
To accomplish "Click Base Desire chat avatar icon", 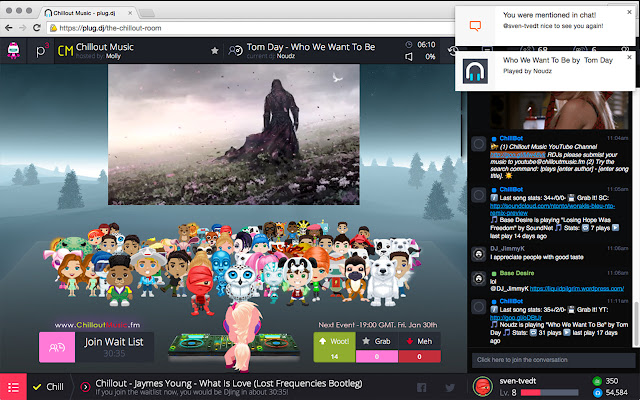I will (479, 279).
